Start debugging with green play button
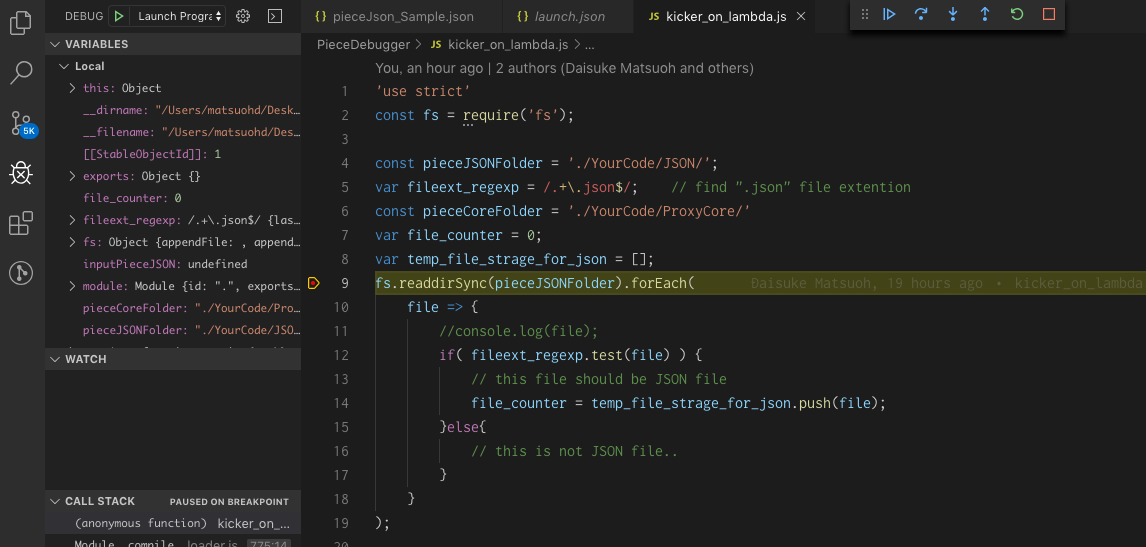 pyautogui.click(x=120, y=16)
